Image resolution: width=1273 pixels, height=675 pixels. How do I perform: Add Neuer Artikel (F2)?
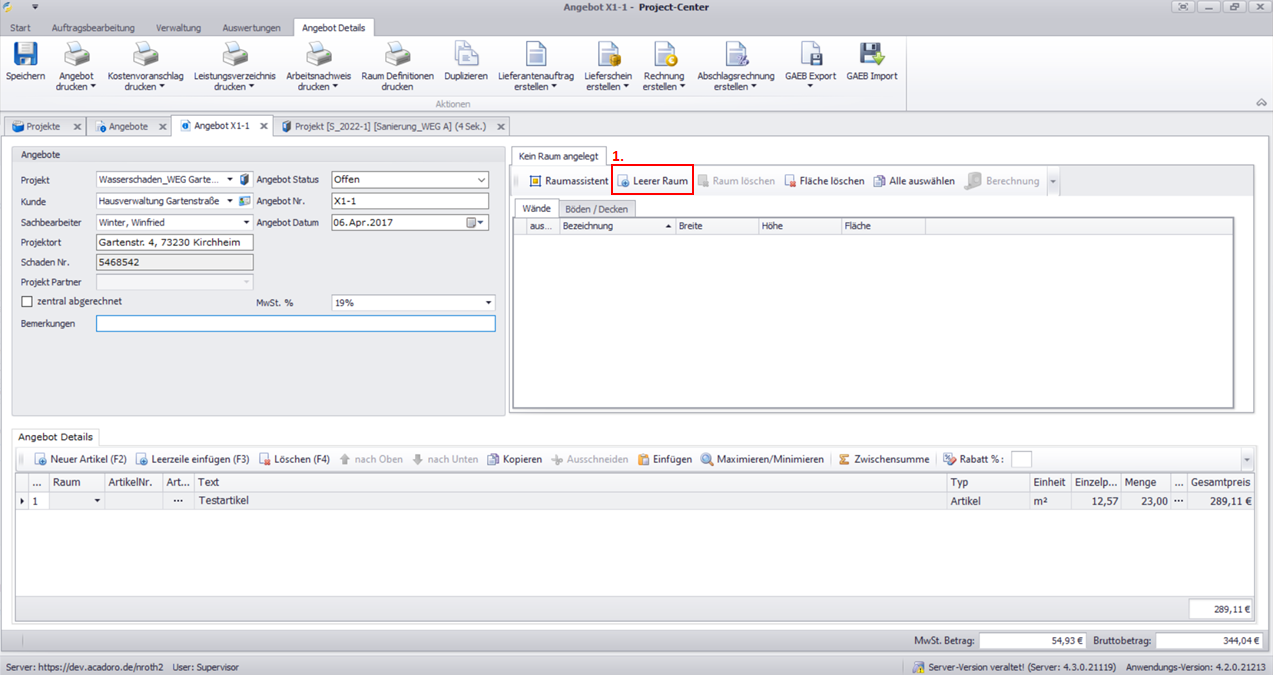pyautogui.click(x=80, y=459)
